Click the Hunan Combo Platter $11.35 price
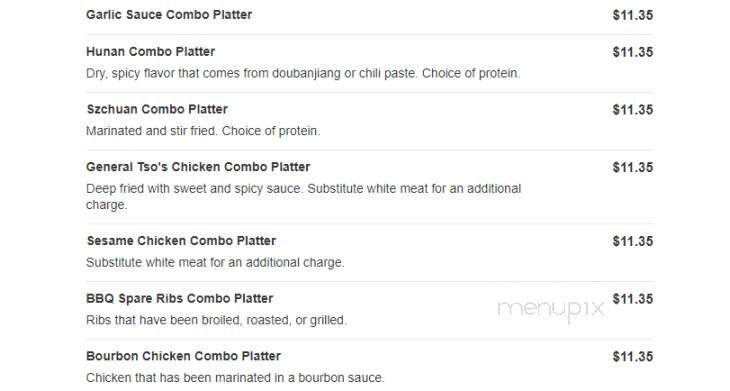The image size is (730, 391). click(x=633, y=52)
